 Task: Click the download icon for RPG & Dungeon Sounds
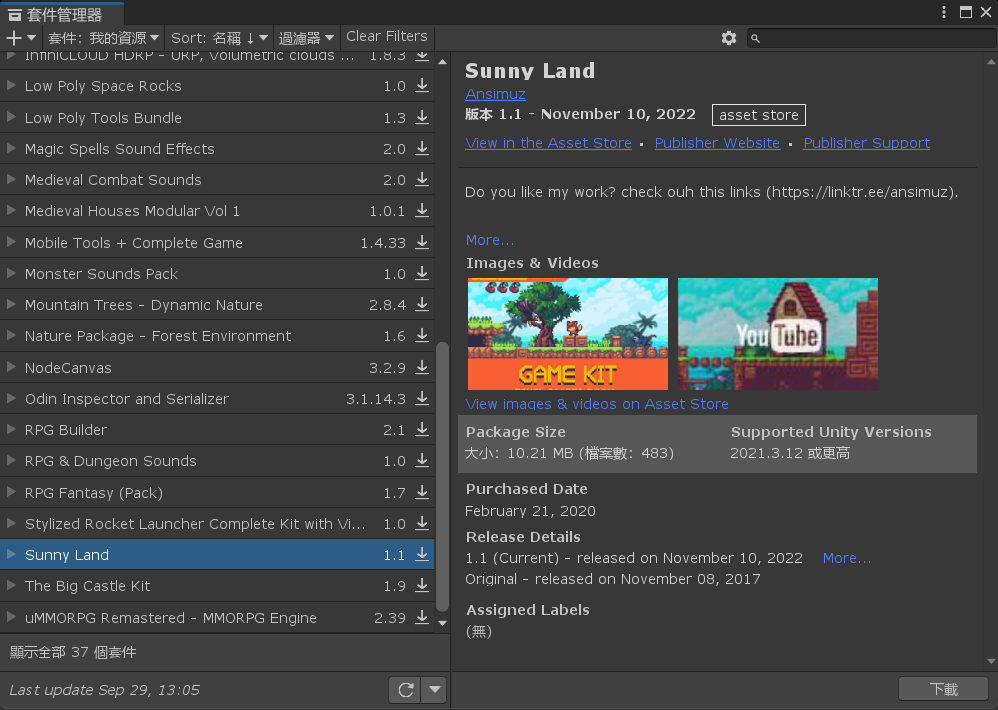(422, 461)
